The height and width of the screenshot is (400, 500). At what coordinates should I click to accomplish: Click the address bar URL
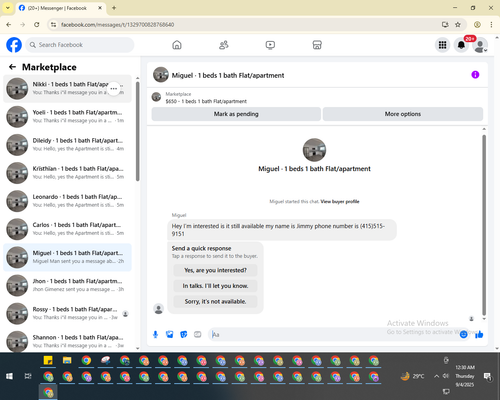[x=117, y=25]
